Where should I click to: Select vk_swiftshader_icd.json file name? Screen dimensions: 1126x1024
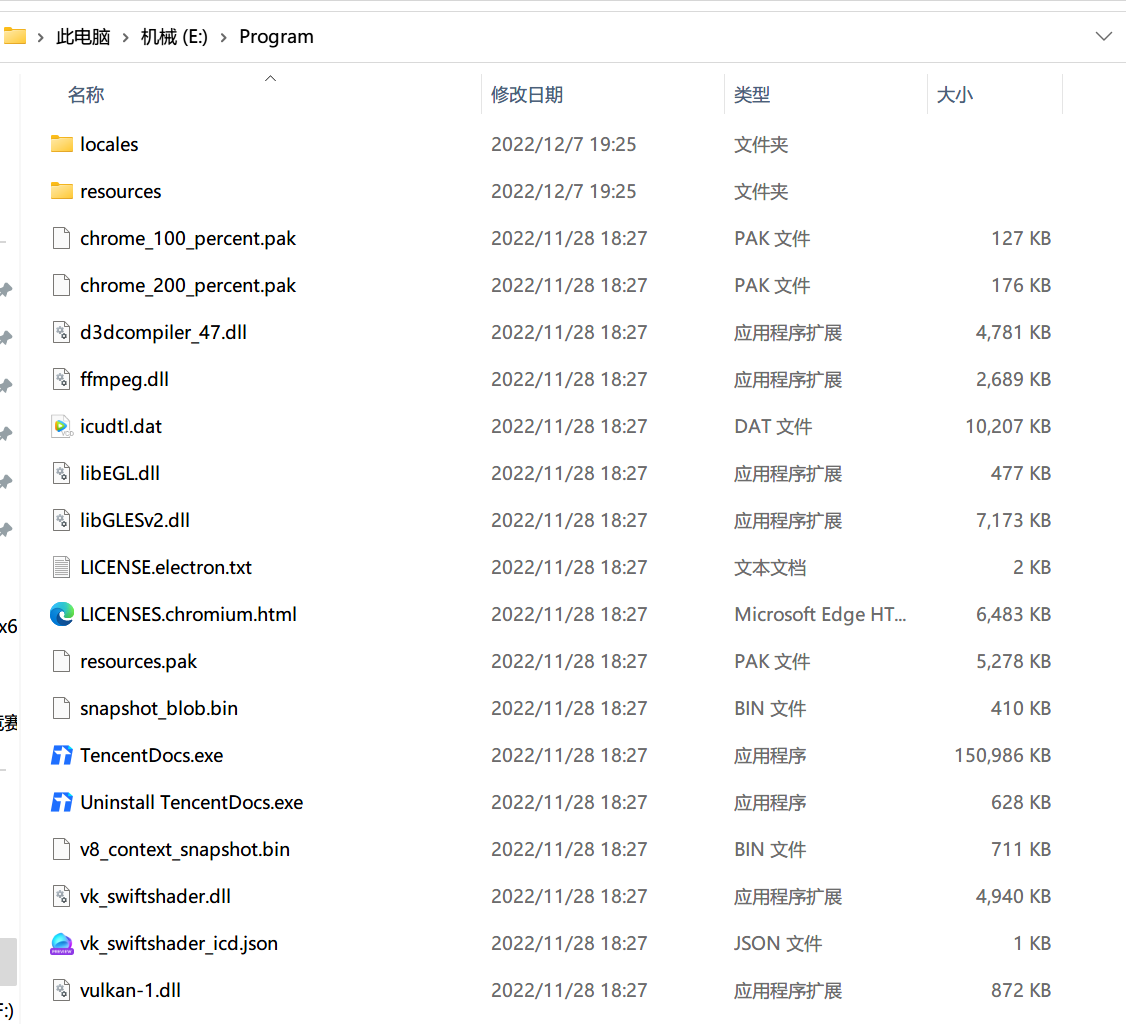(x=179, y=944)
